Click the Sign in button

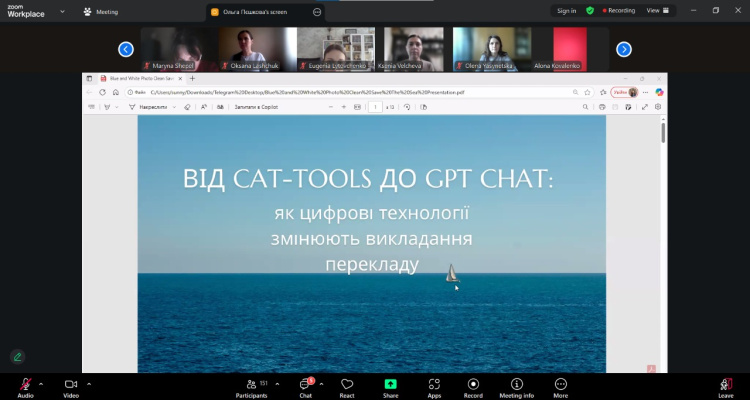[566, 11]
